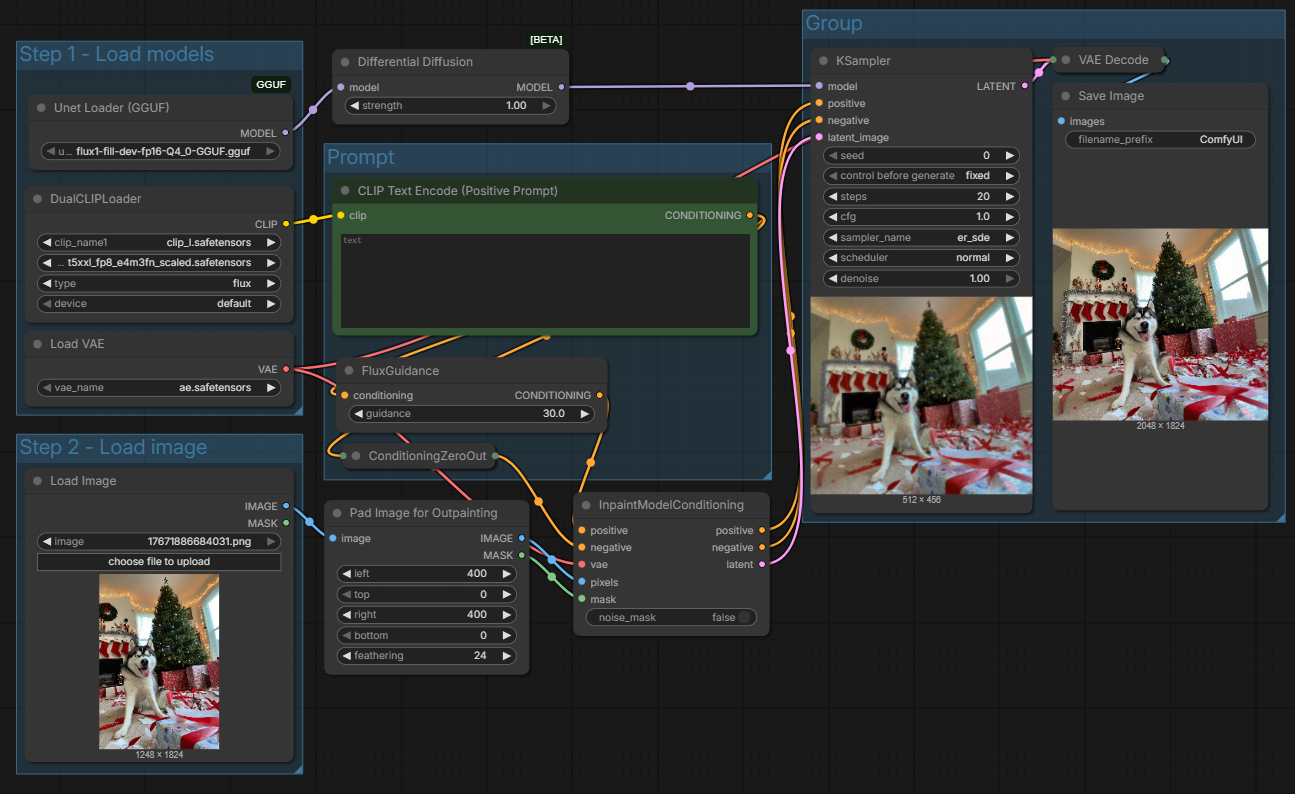Click the positive prompt text area
This screenshot has height=794, width=1295.
tap(545, 281)
